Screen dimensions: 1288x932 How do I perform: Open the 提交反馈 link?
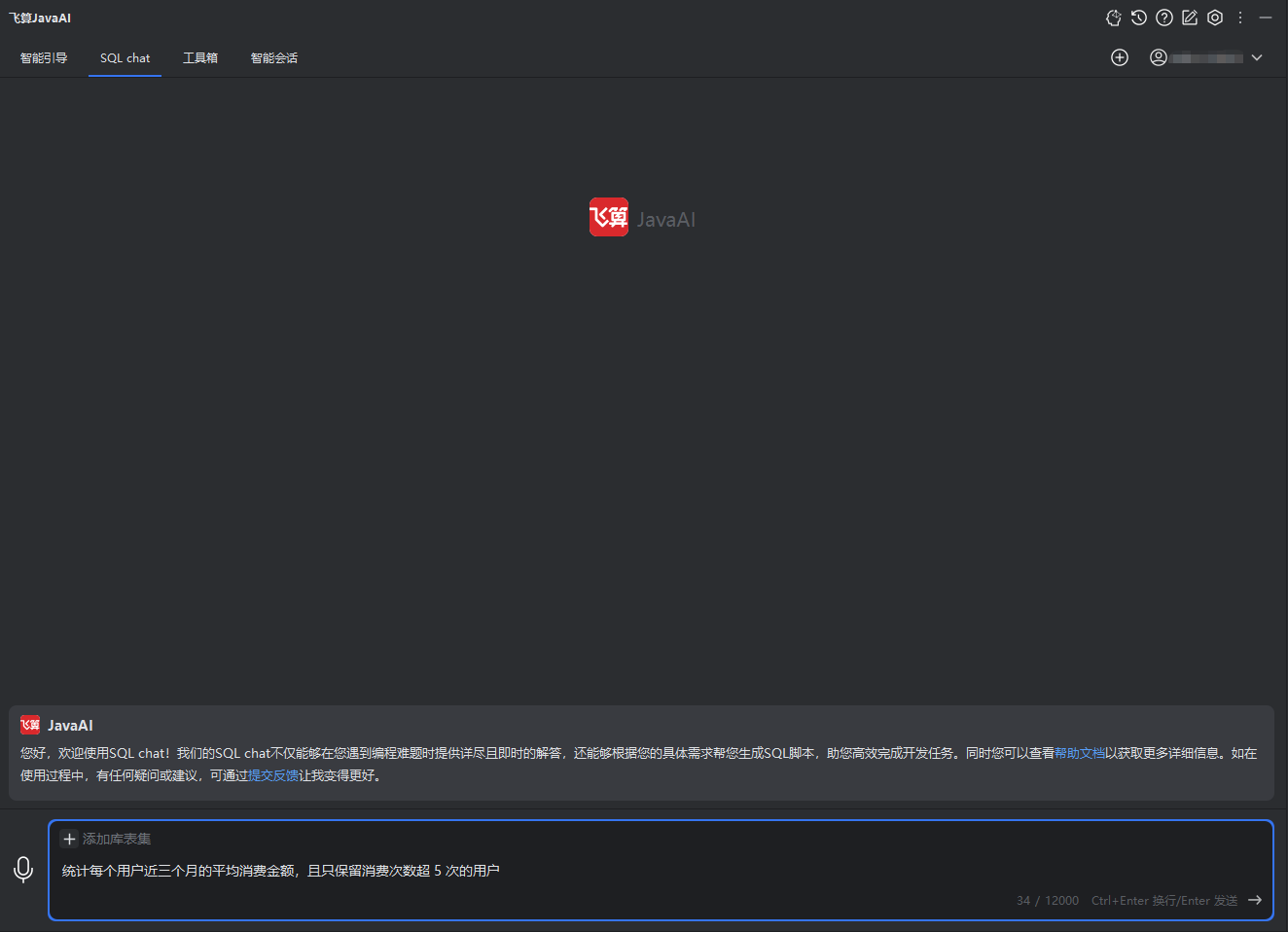(x=273, y=775)
